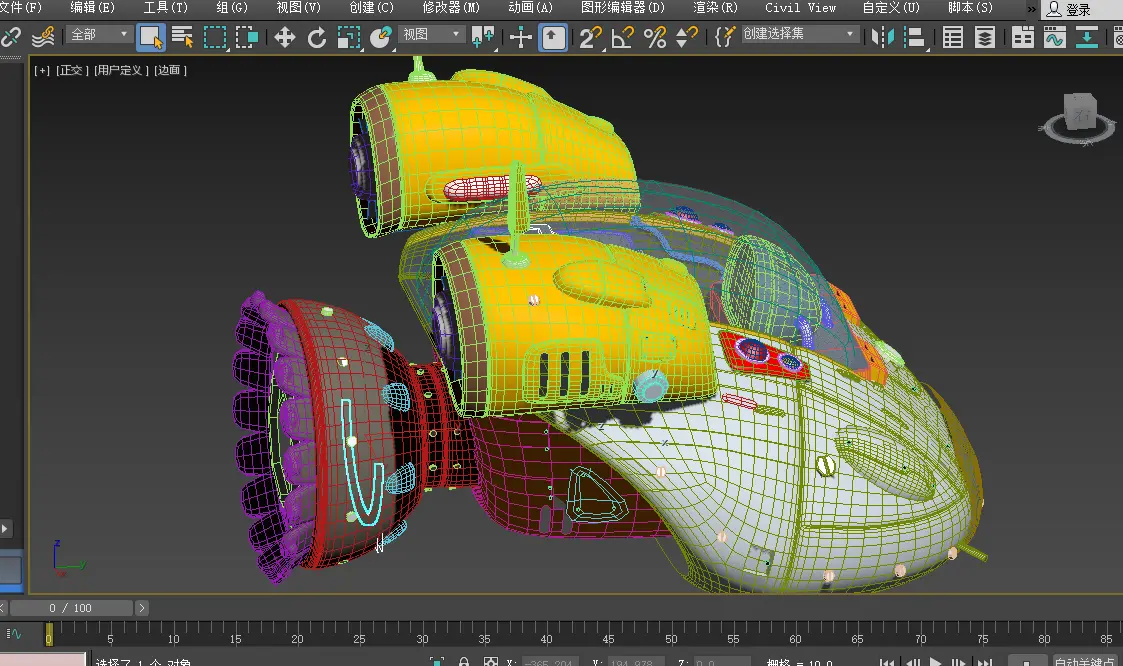The image size is (1123, 666).
Task: Open Select by Name list
Action: [x=182, y=38]
